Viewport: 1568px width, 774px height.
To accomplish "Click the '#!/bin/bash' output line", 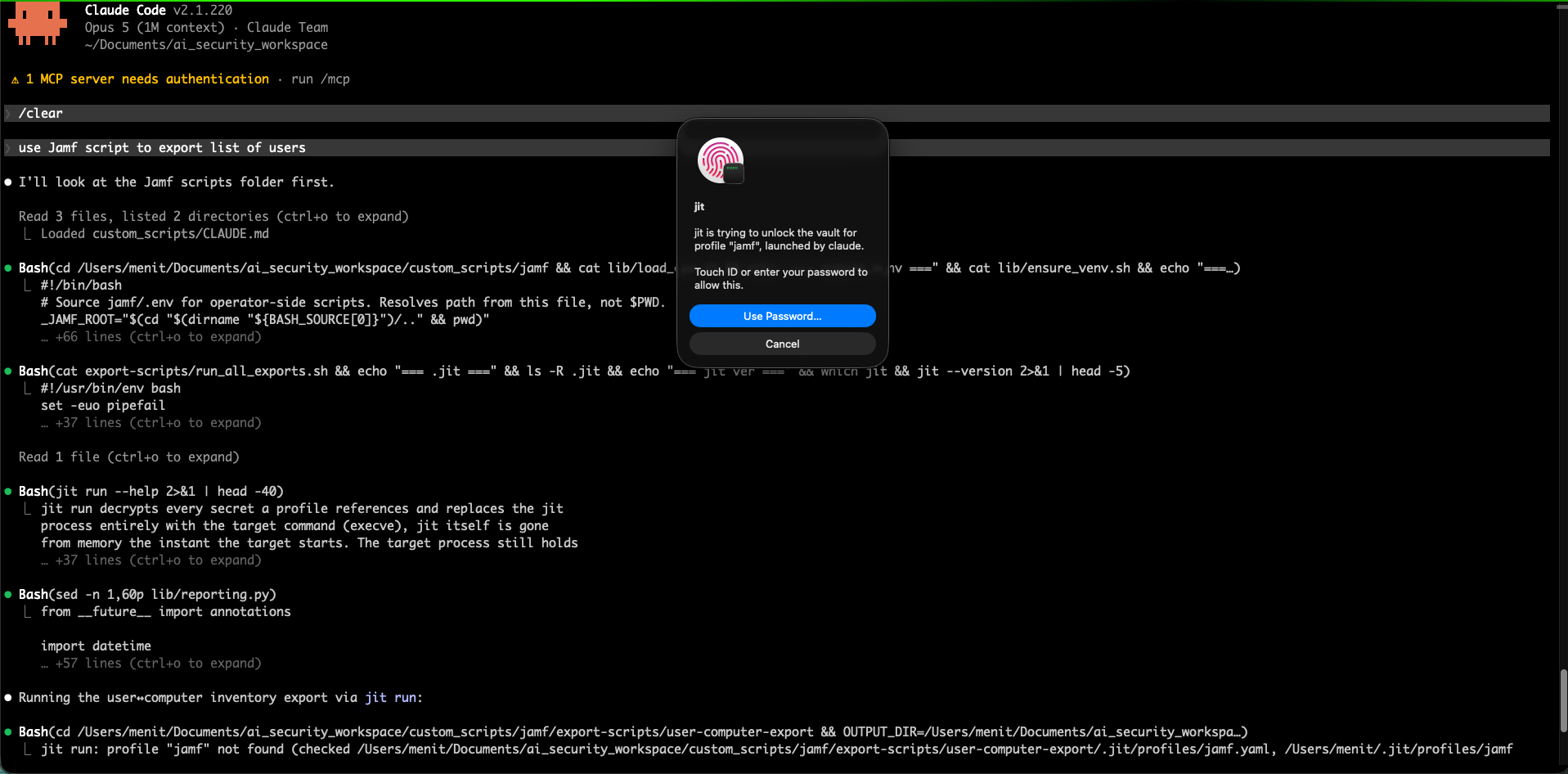I will [81, 285].
